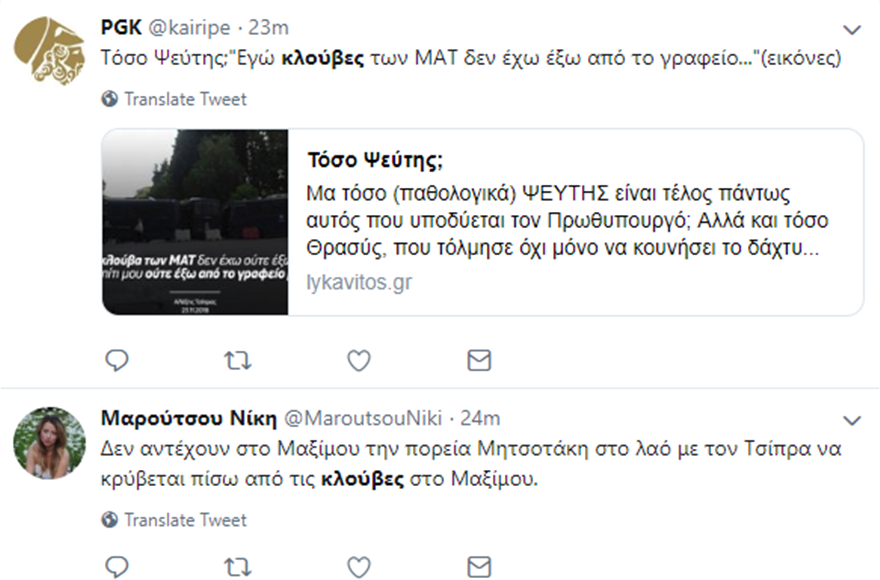This screenshot has height=580, width=880.
Task: Expand Μαρούτσου Νίκη tweet options chevron
Action: point(852,418)
